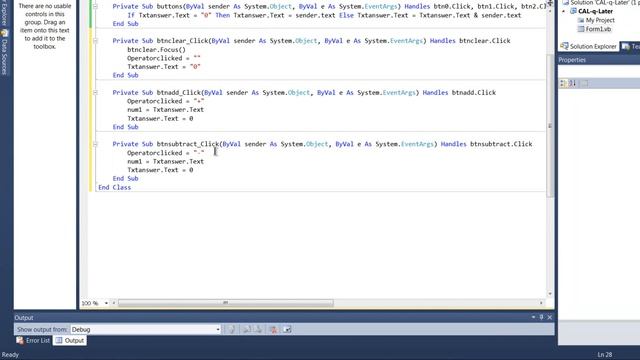Viewport: 640px width, 360px height.
Task: Click the Output panel title bar
Action: (284, 318)
